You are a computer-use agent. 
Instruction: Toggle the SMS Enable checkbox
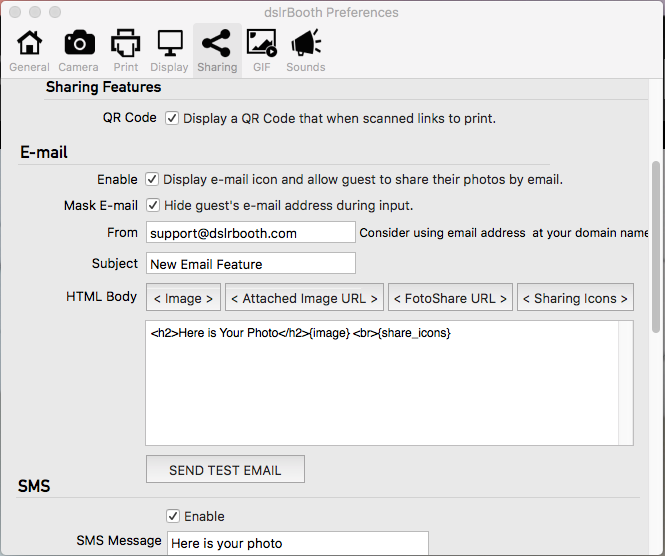coord(173,516)
